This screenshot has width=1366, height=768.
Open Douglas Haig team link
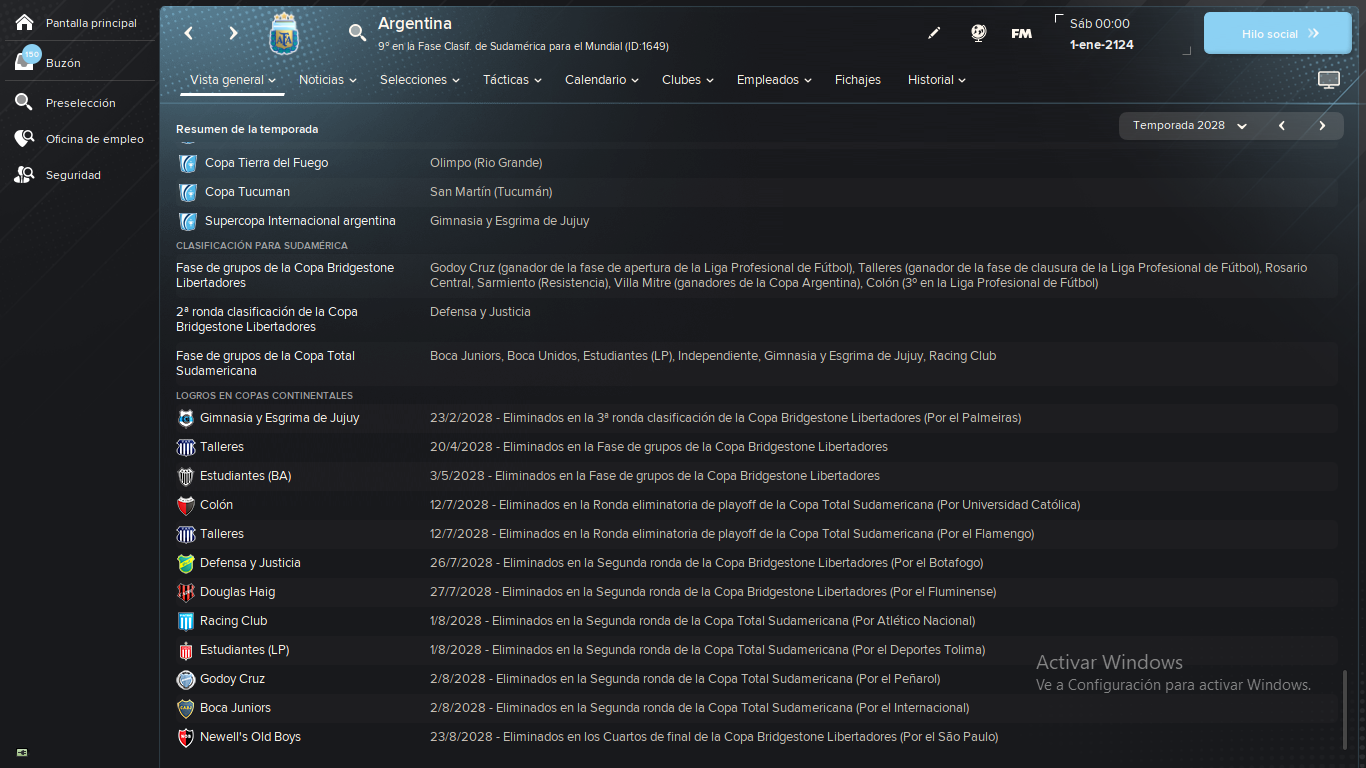coord(237,592)
